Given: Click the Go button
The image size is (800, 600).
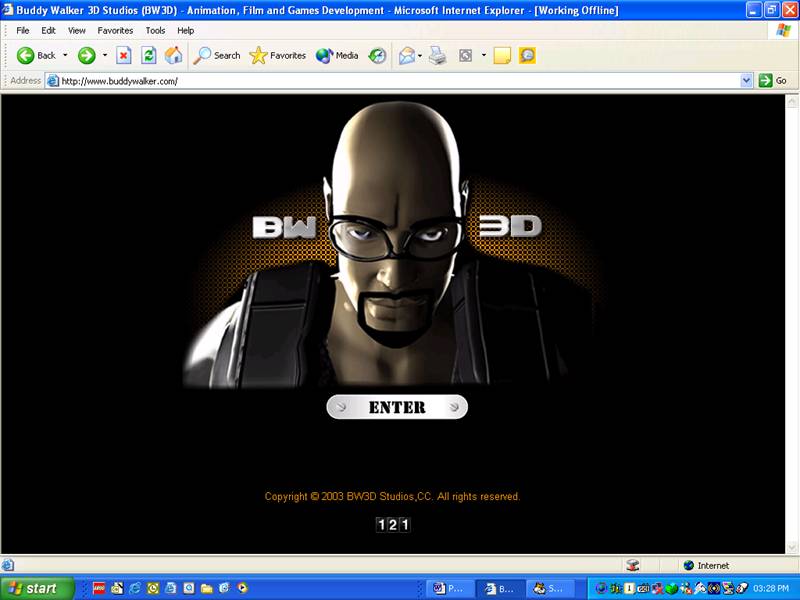Looking at the screenshot, I should (773, 81).
